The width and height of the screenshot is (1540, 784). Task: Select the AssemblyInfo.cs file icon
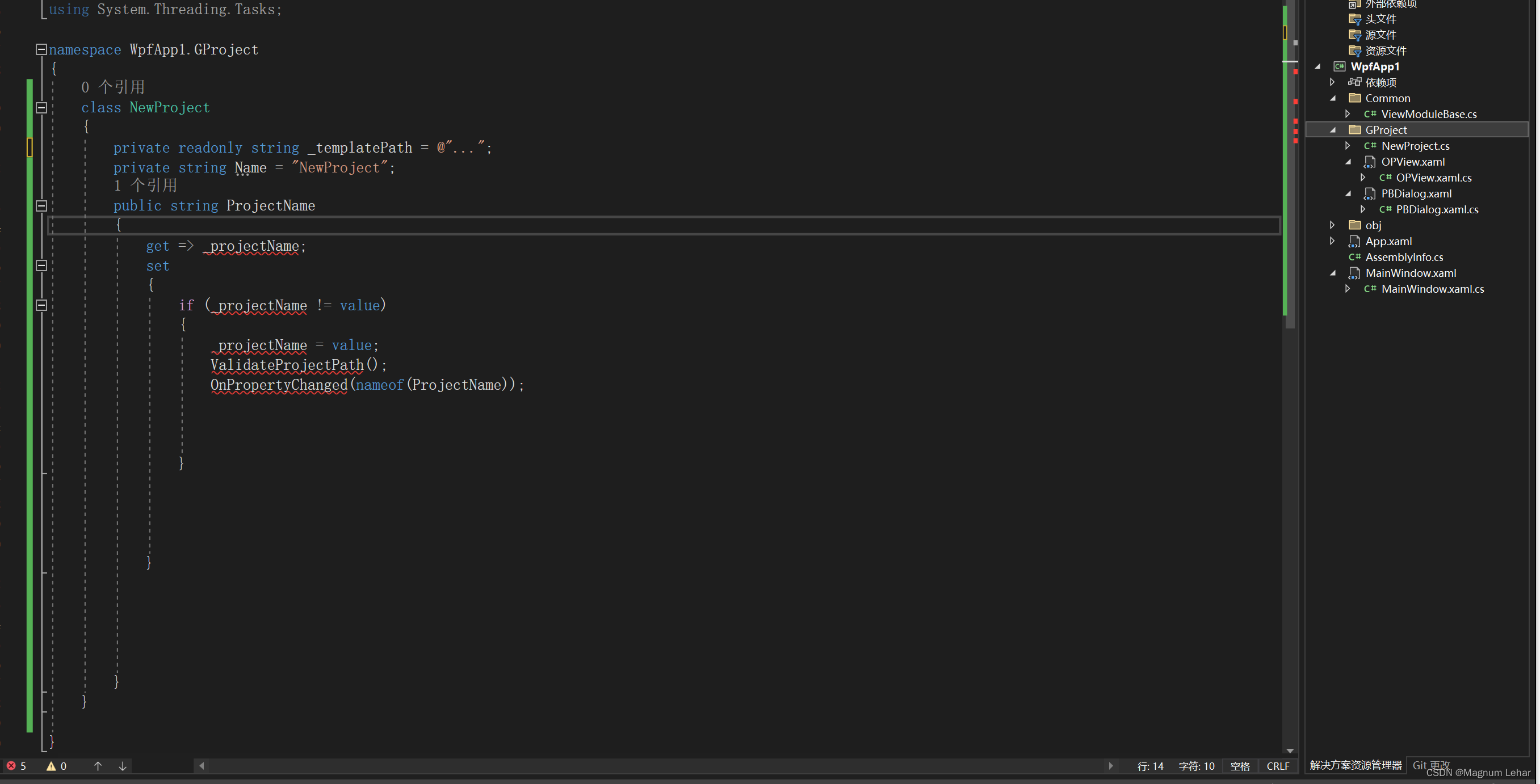click(1355, 257)
